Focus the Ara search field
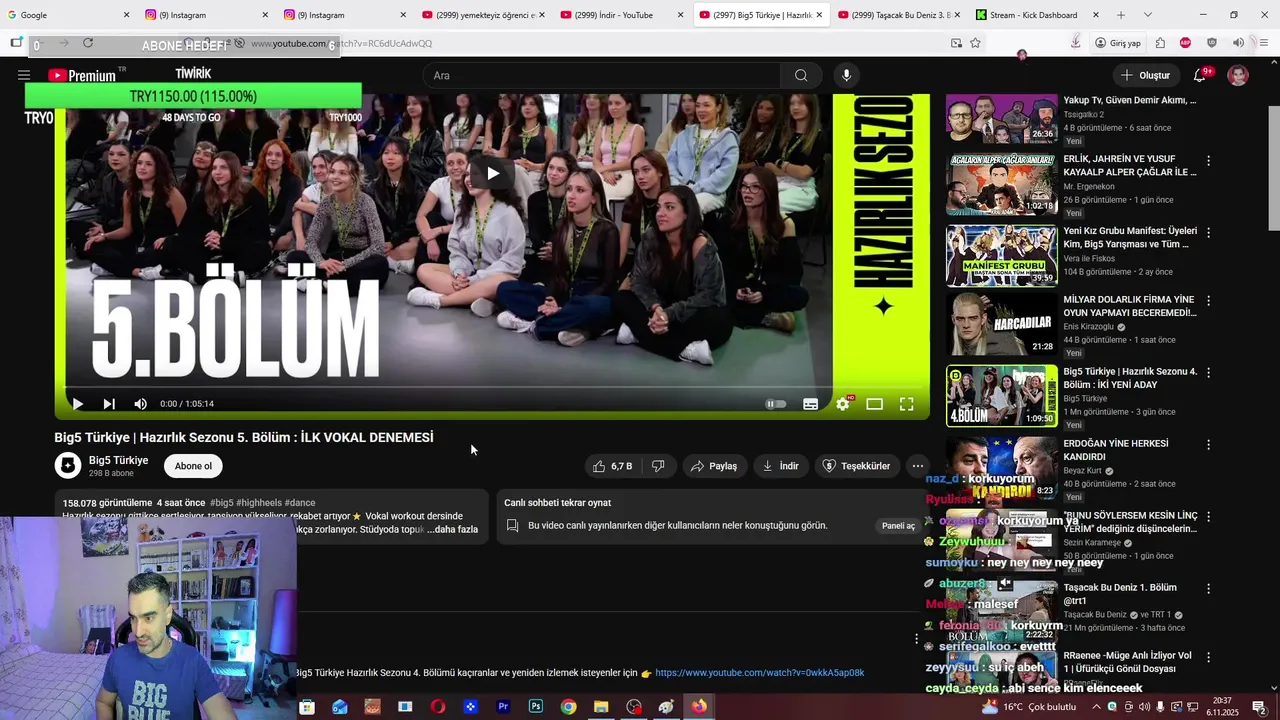This screenshot has width=1280, height=720. coord(602,75)
